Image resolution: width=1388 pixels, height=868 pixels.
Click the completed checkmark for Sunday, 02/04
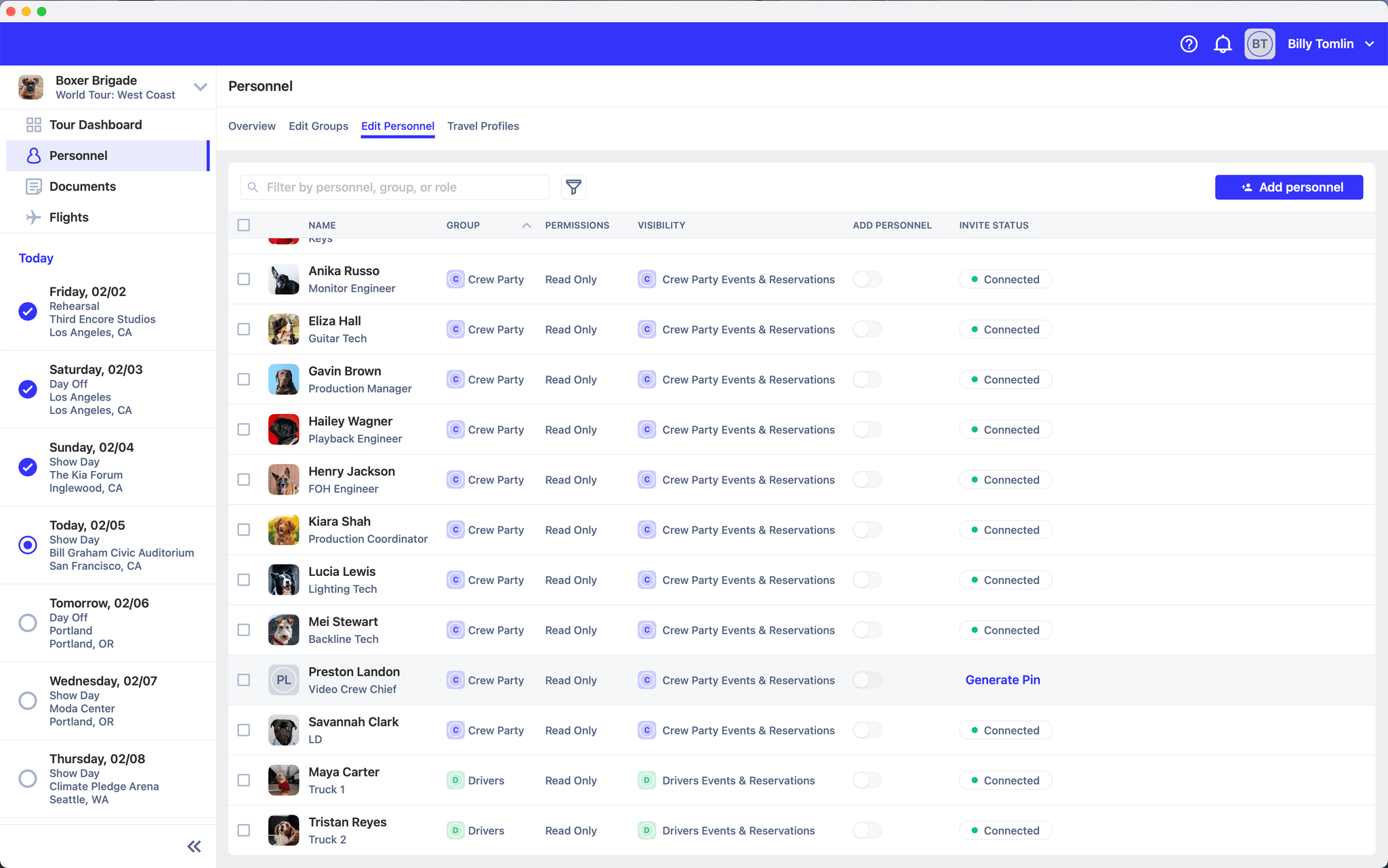tap(28, 468)
